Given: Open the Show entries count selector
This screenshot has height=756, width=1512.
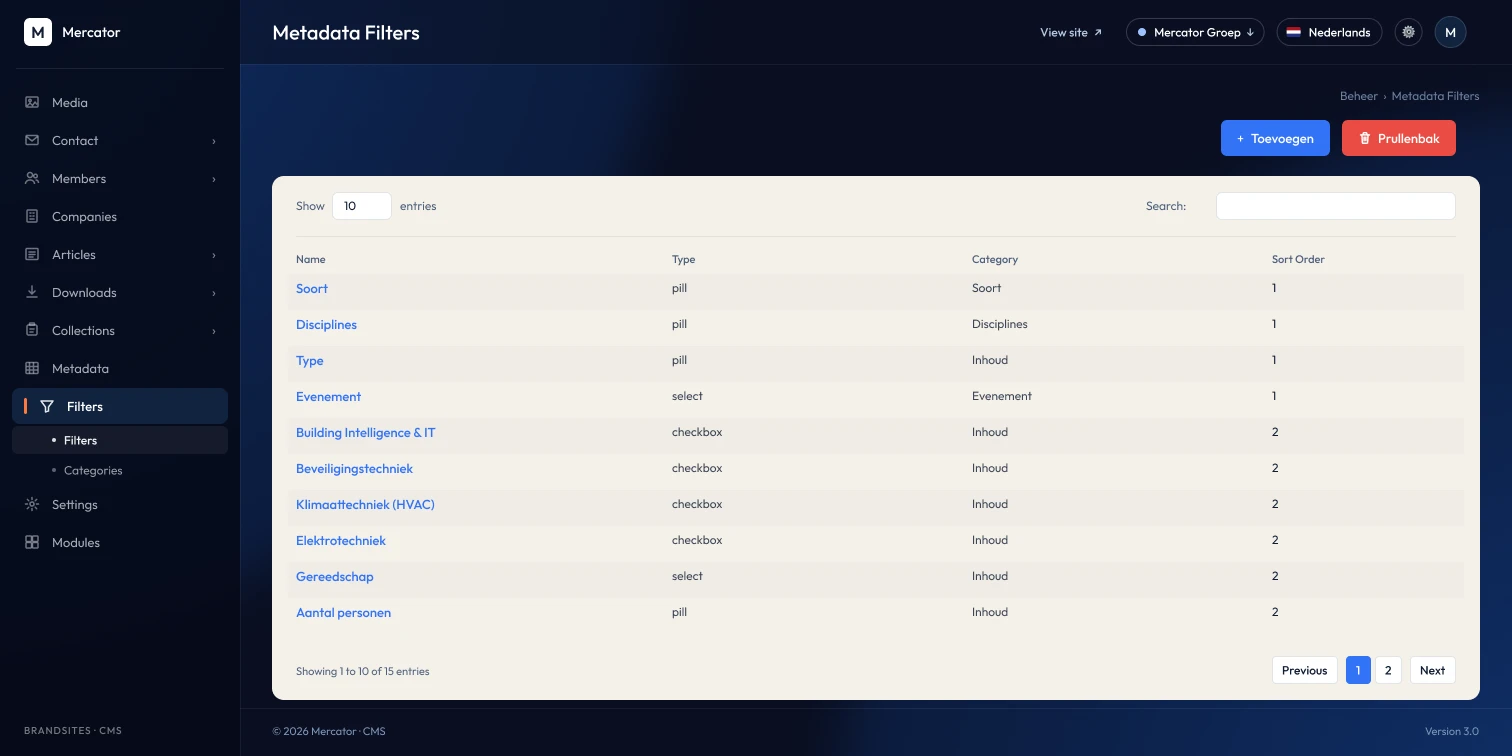Looking at the screenshot, I should 361,206.
